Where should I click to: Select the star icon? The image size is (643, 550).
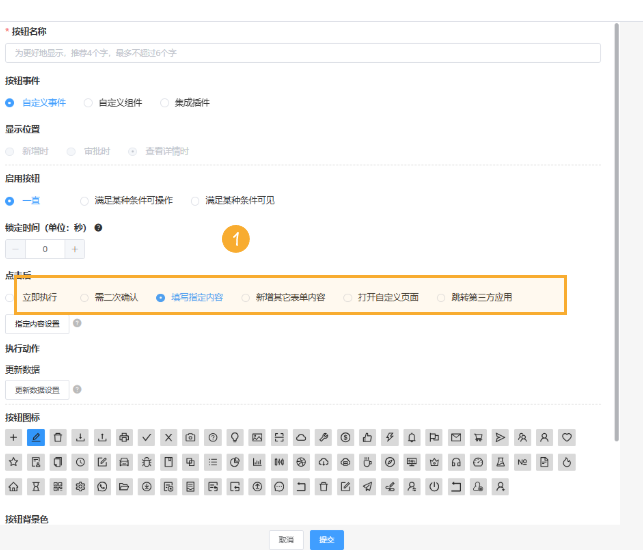pyautogui.click(x=14, y=462)
